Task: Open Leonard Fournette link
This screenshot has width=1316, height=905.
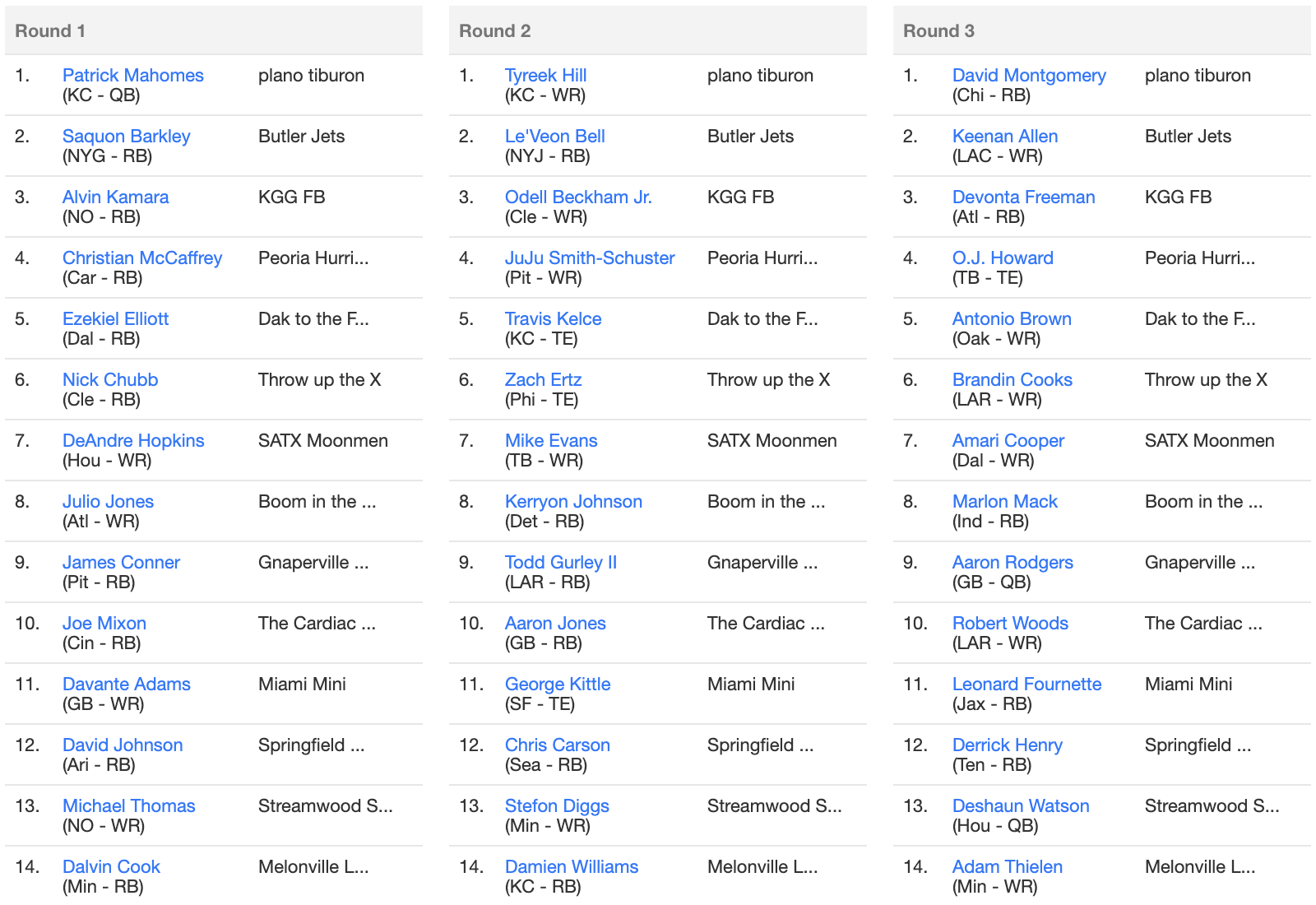Action: [1026, 685]
